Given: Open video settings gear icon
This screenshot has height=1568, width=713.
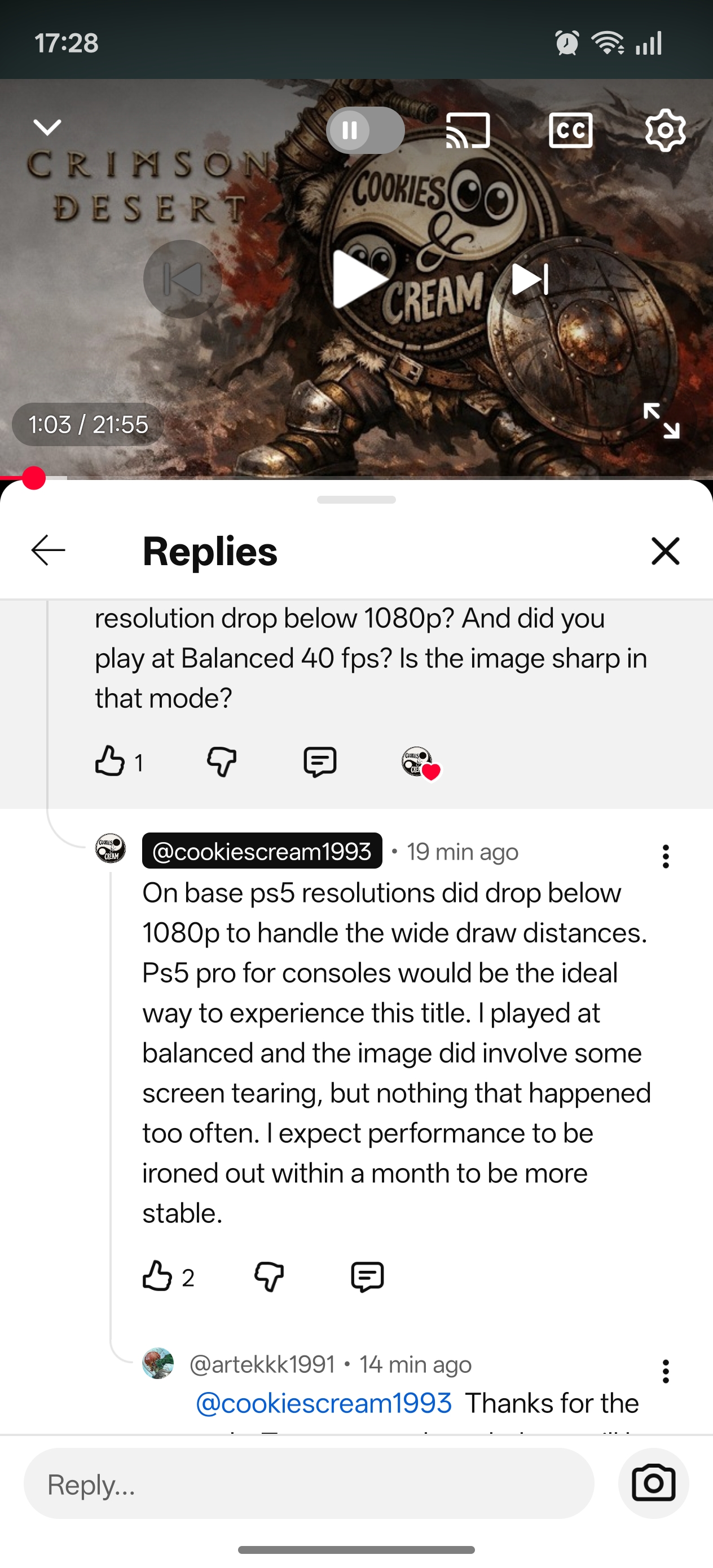Looking at the screenshot, I should tap(666, 130).
